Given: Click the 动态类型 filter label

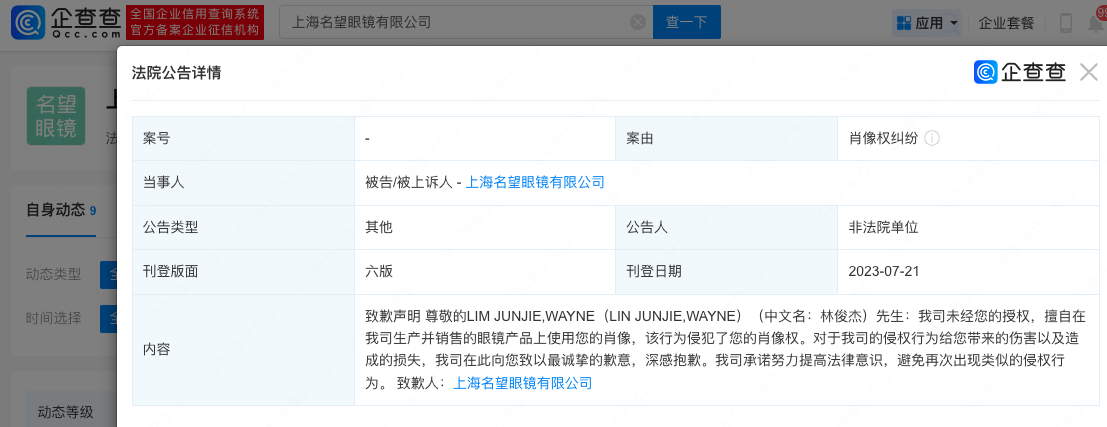Looking at the screenshot, I should coord(54,275).
